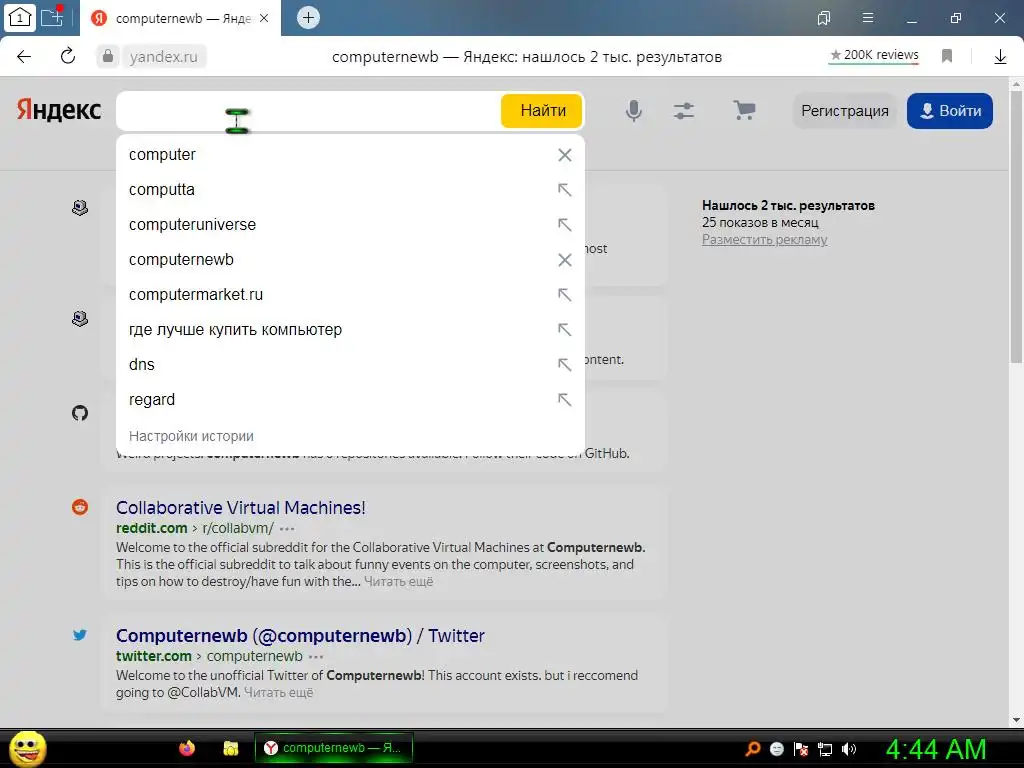Click the Reddit favicon beside result
The width and height of the screenshot is (1024, 768).
tap(80, 507)
